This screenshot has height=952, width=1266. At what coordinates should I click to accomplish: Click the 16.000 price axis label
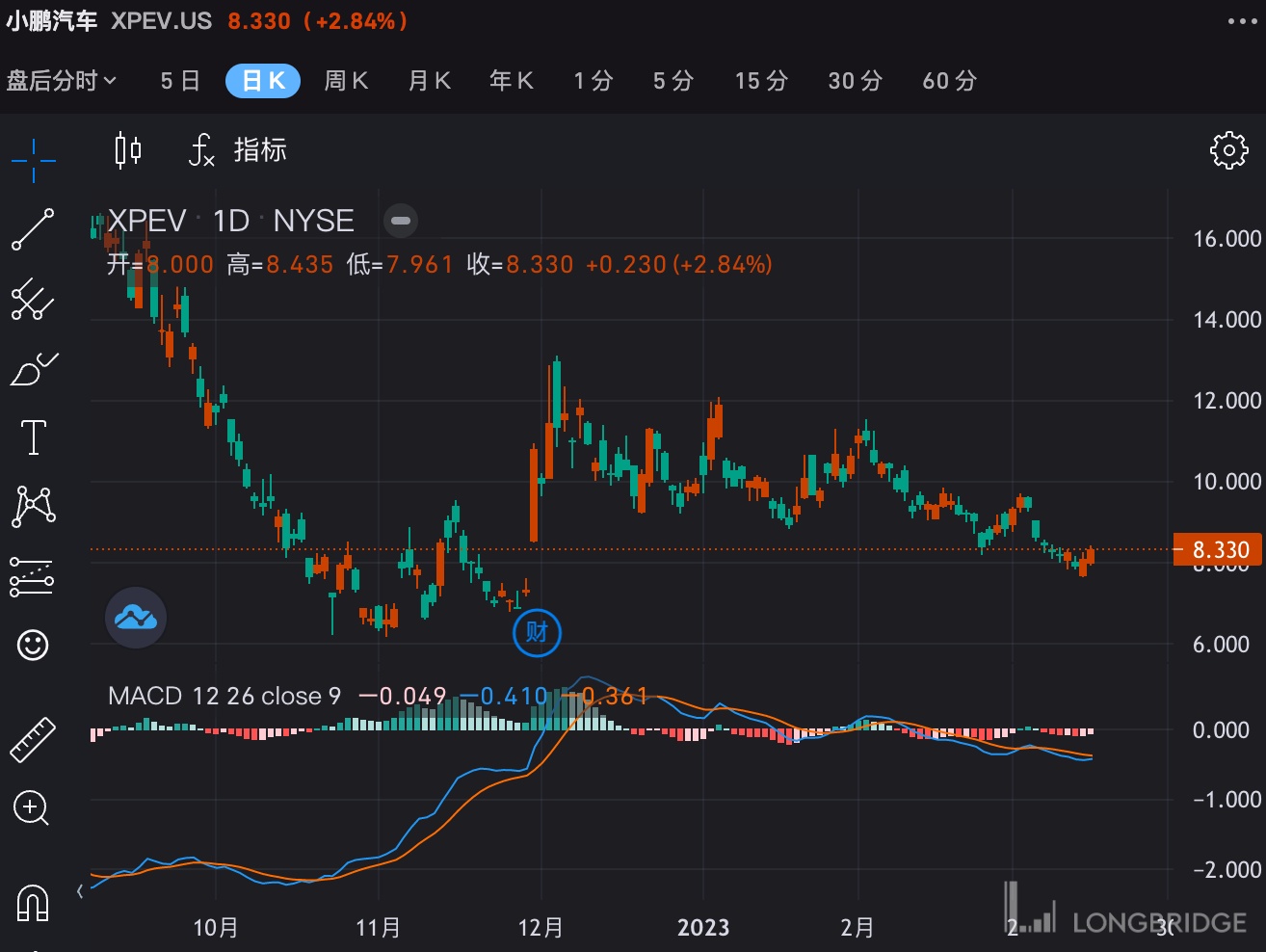coord(1226,239)
